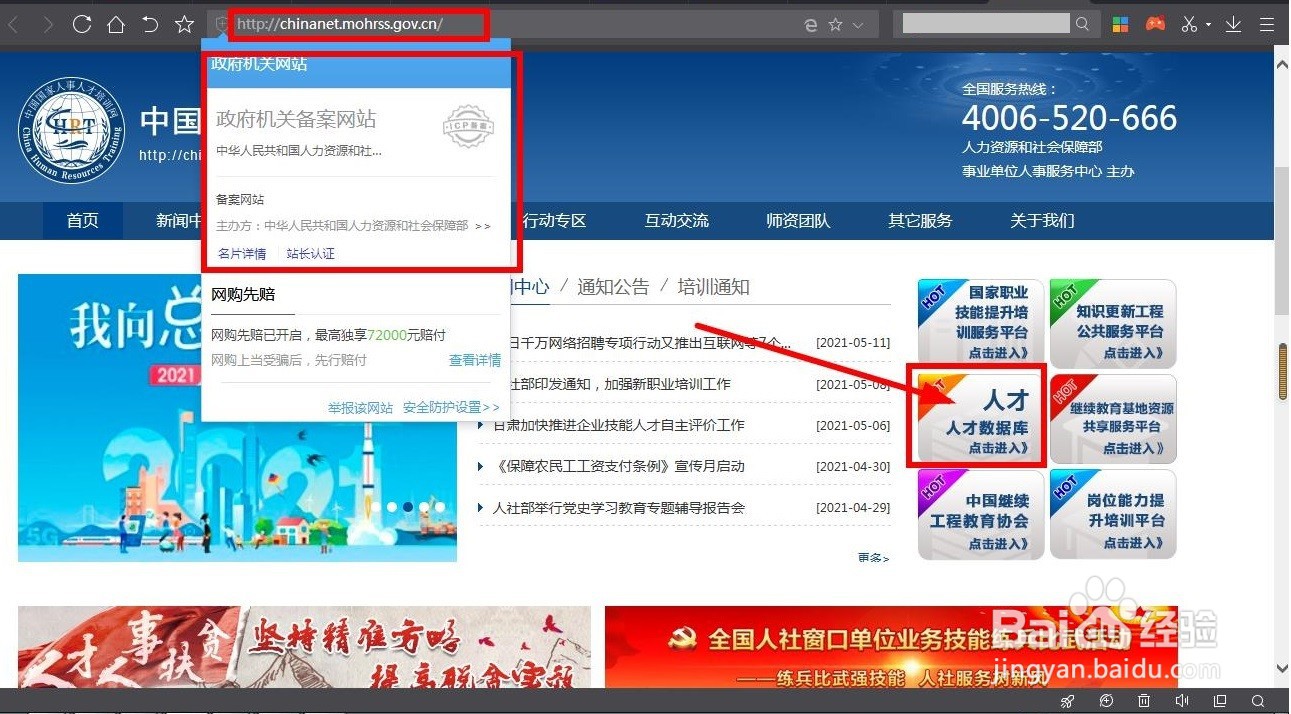Expand the address bar dropdown chevron
Viewport: 1291px width, 714px height.
858,25
